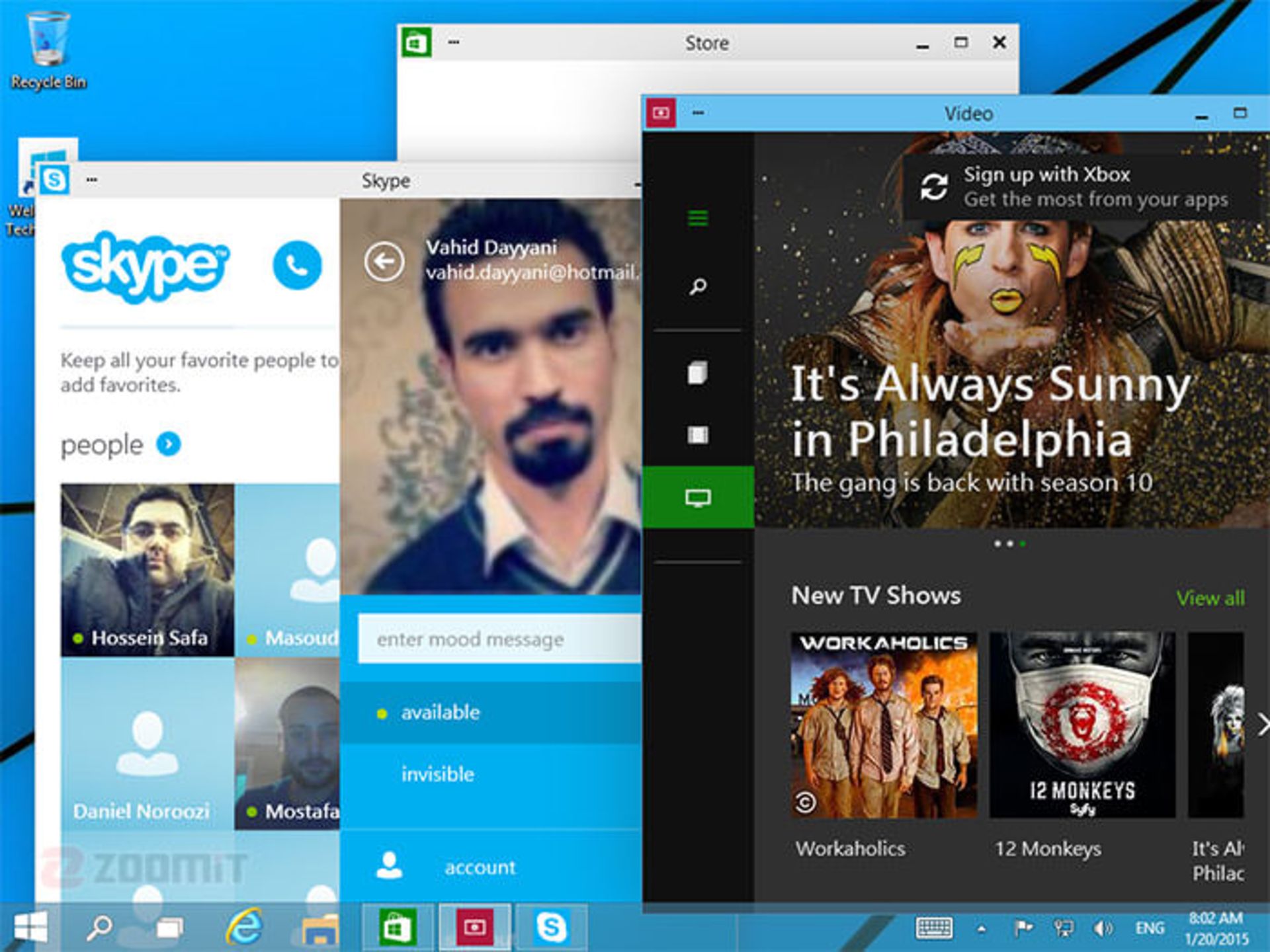The image size is (1270, 952).
Task: Open the Skype window's three-dot menu
Action: 91,179
